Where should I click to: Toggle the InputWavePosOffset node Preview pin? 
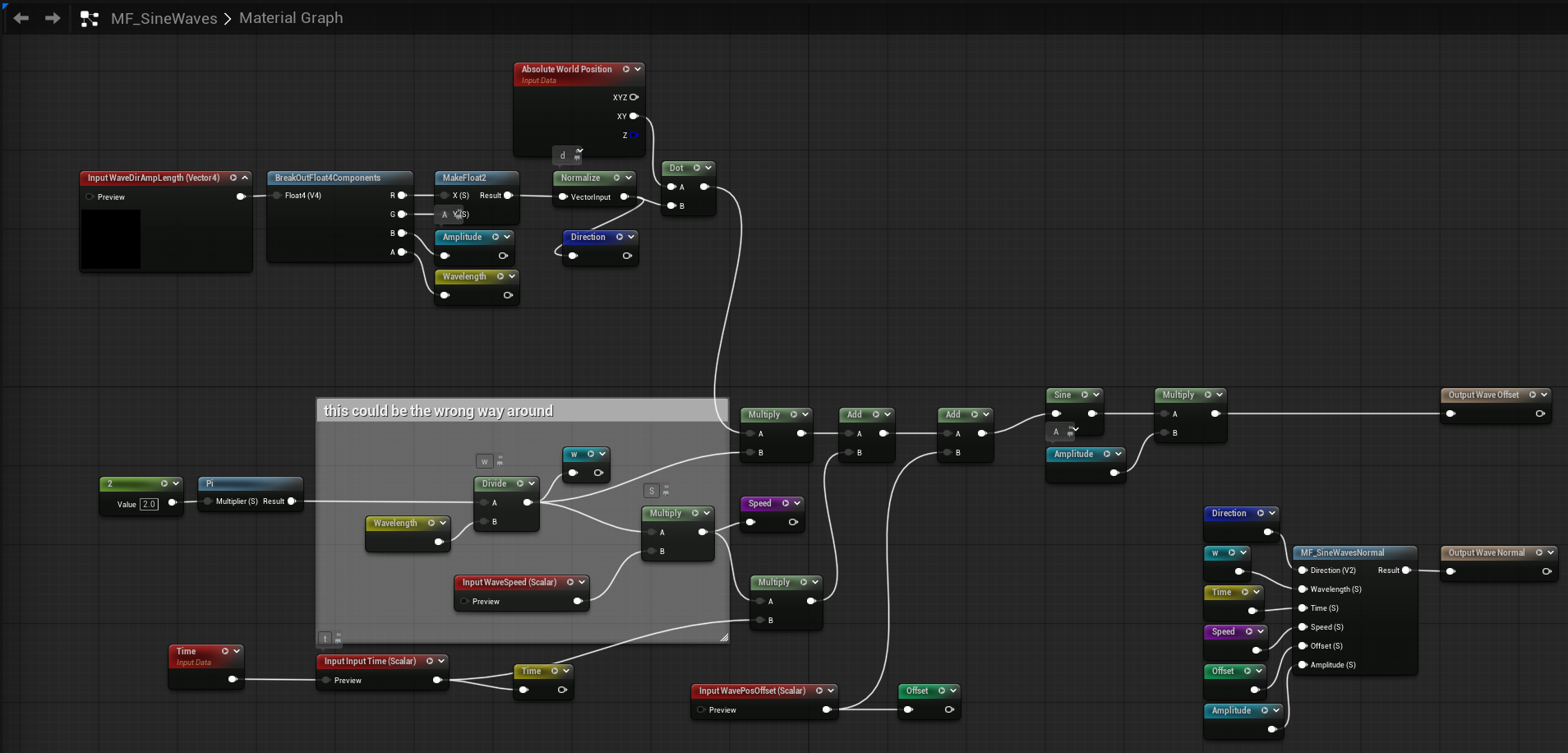(x=701, y=710)
